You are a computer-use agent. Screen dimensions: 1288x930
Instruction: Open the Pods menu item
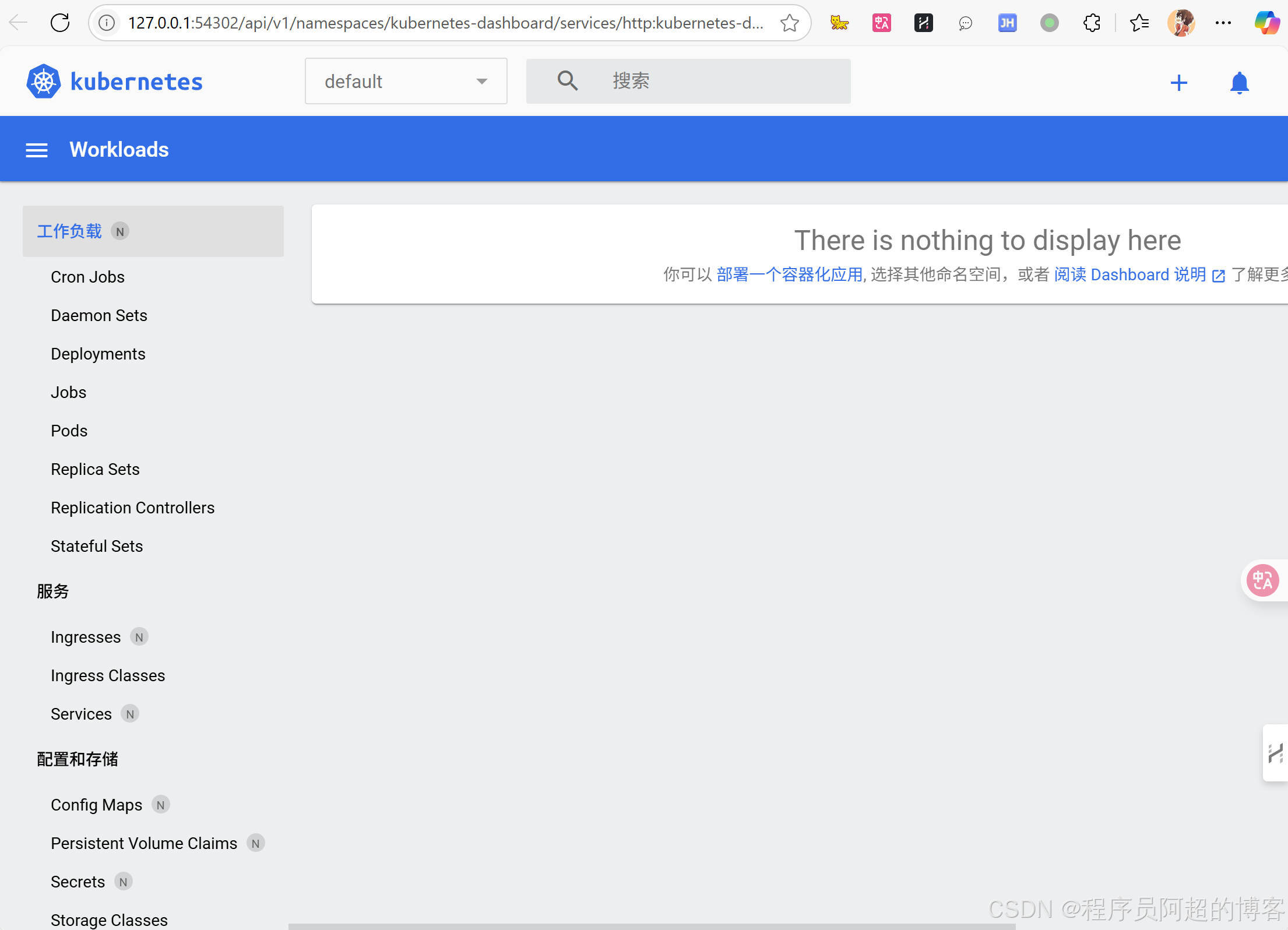(x=69, y=431)
